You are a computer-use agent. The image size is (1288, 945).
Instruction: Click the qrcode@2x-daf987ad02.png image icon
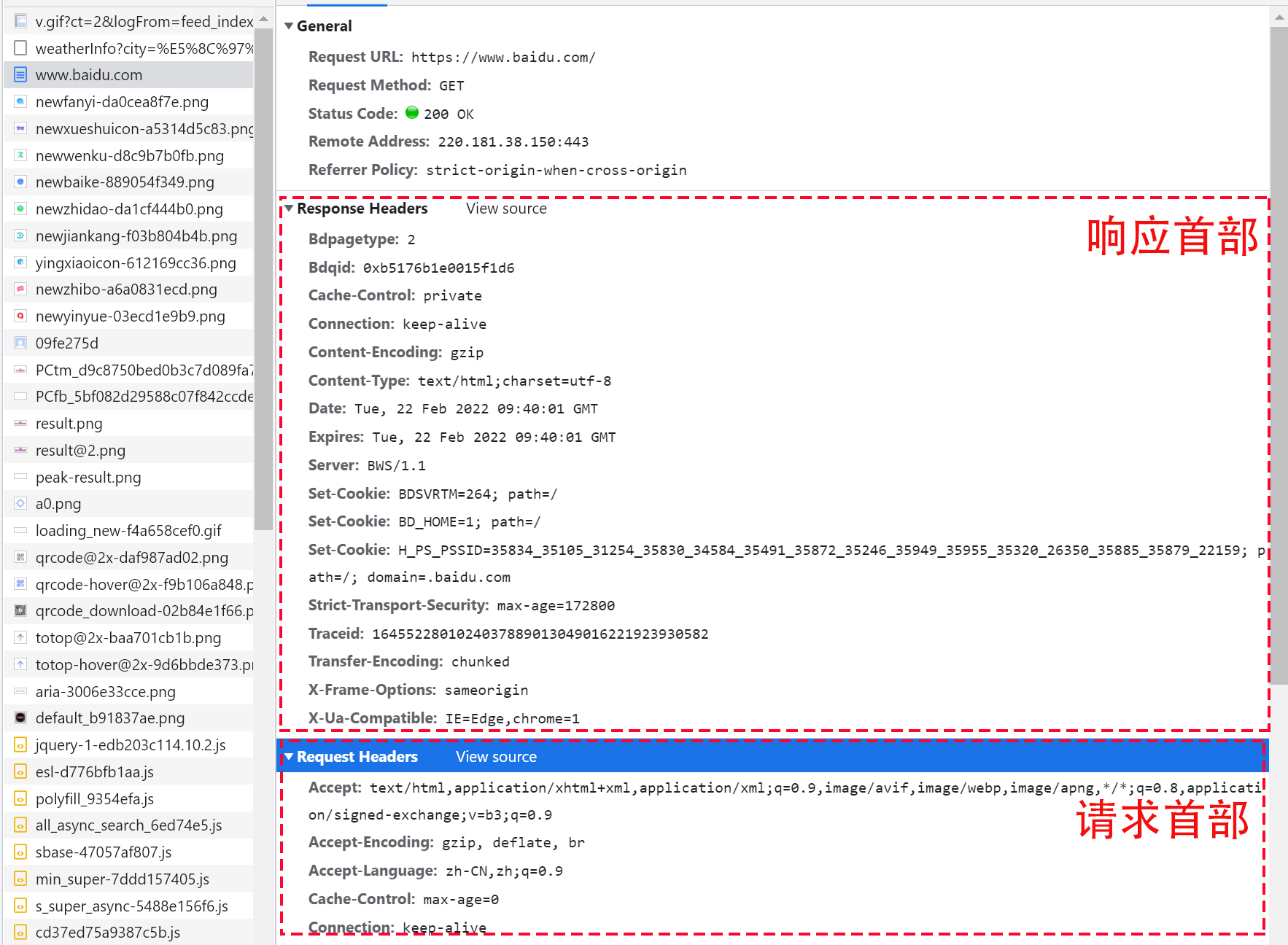(x=20, y=557)
